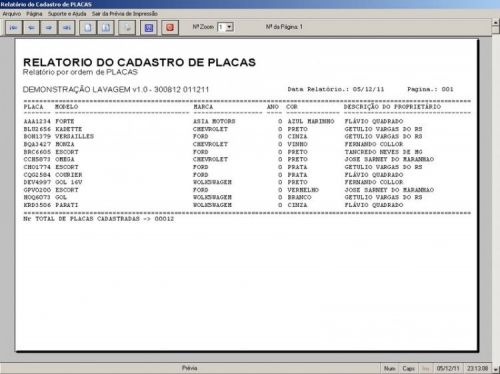Click the GOL 16V model entry

coord(69,182)
